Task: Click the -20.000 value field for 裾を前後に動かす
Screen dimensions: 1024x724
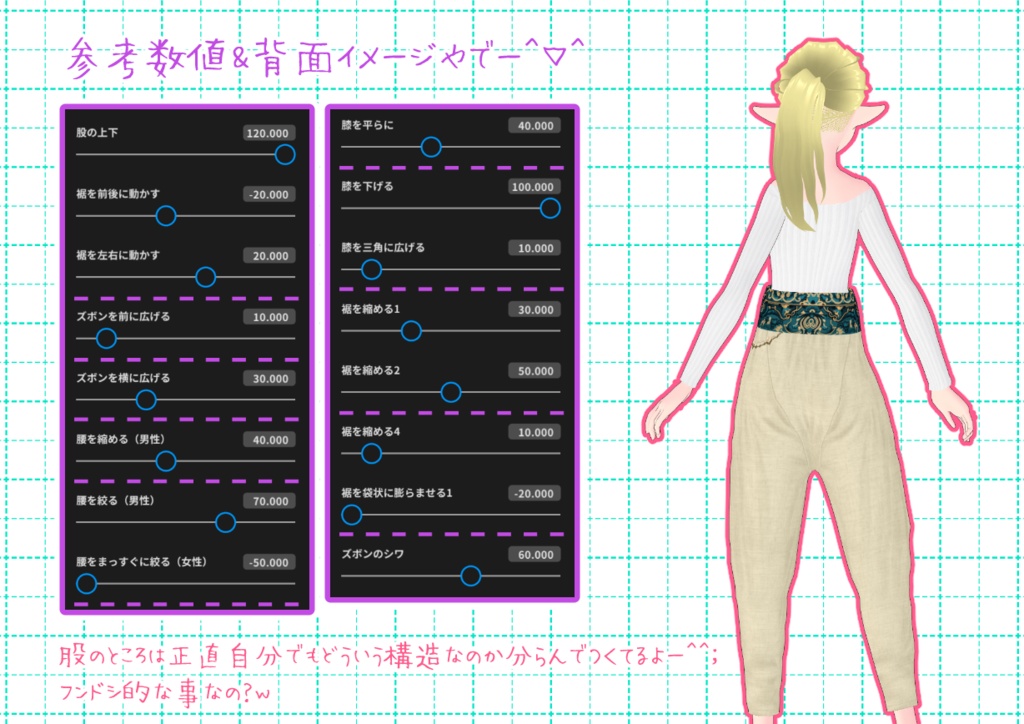Action: 268,195
